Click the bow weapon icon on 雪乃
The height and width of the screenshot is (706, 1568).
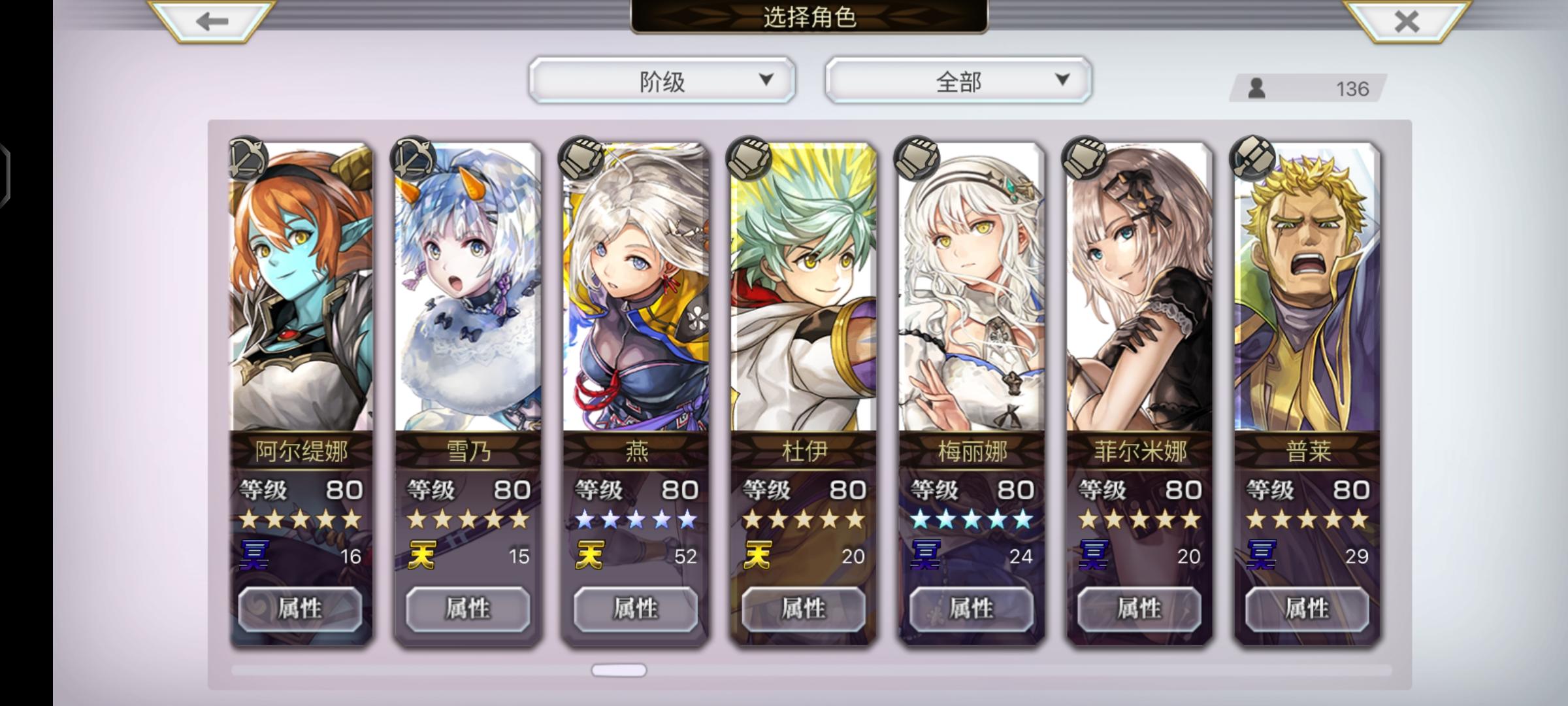pyautogui.click(x=414, y=158)
